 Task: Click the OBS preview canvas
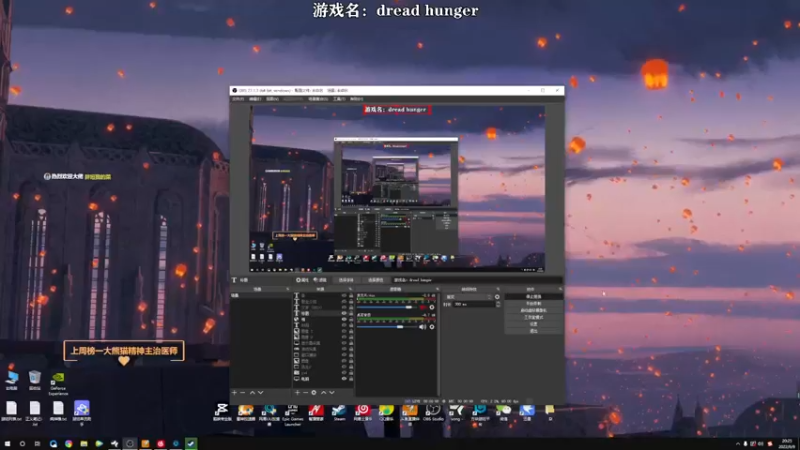pyautogui.click(x=397, y=189)
